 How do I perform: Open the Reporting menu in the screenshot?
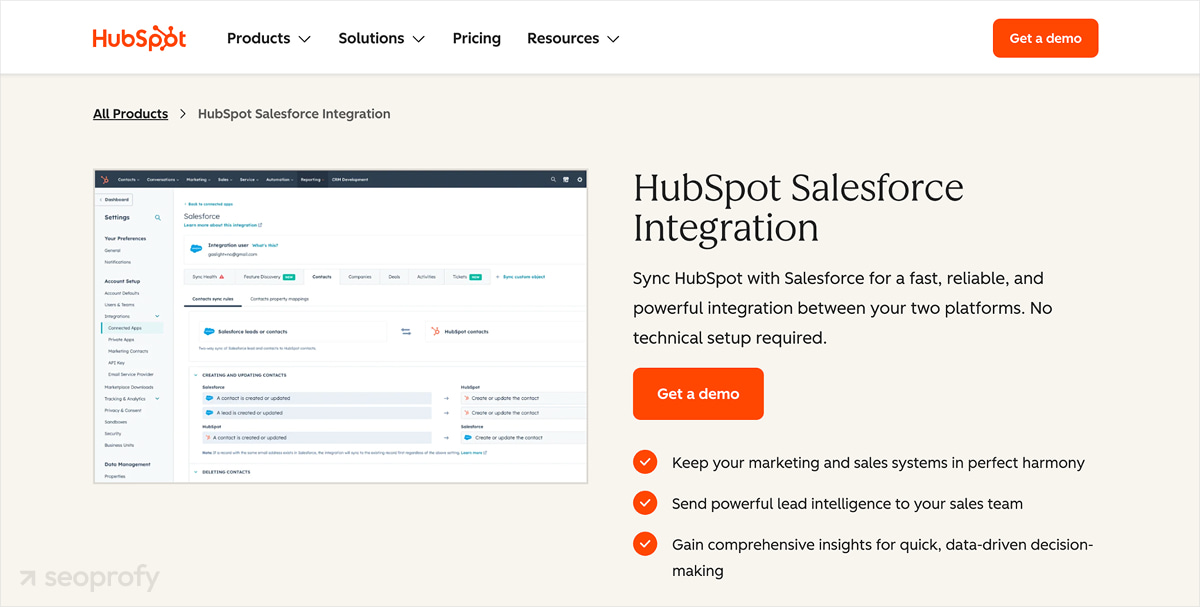(x=311, y=180)
